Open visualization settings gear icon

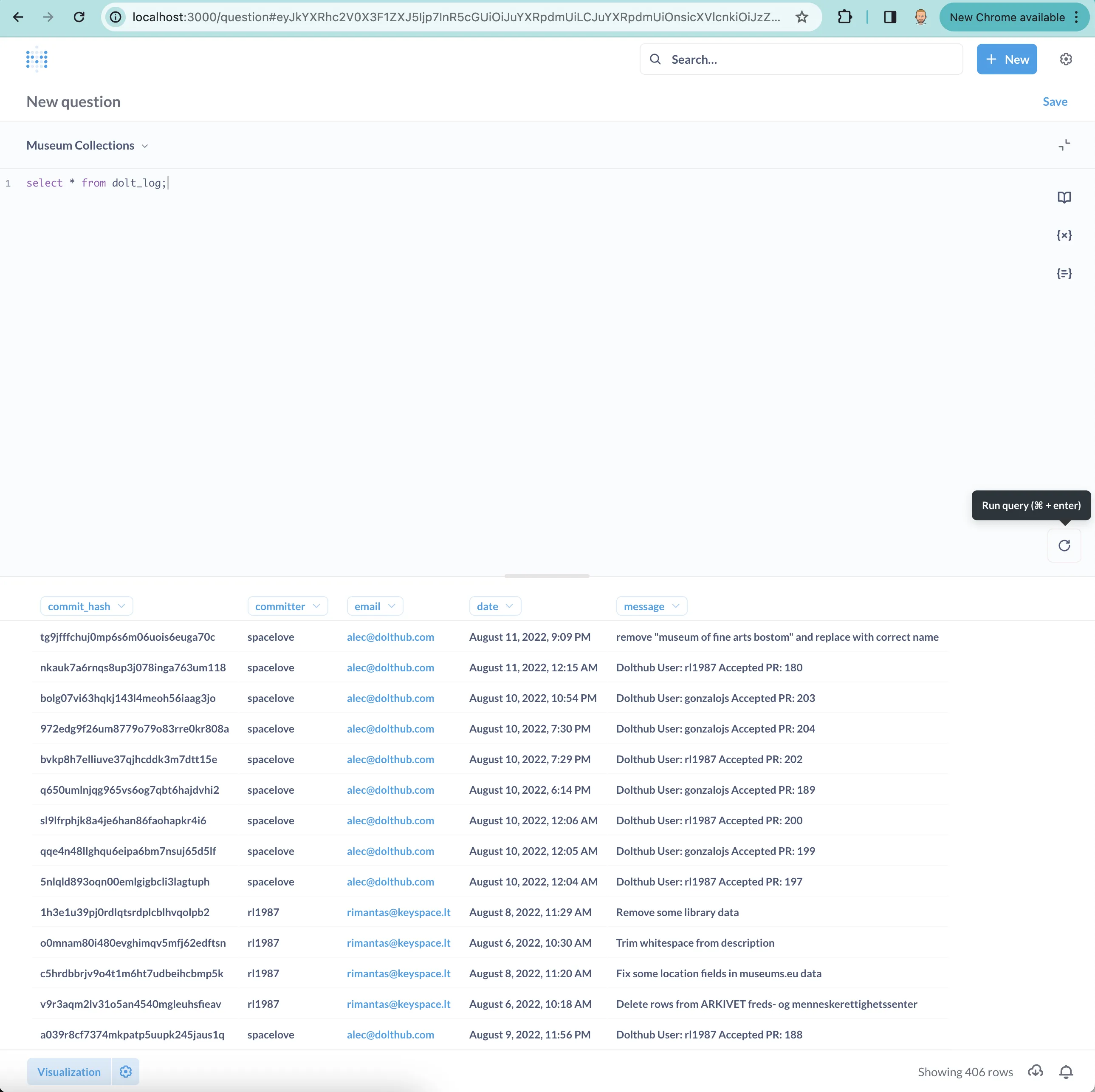click(x=126, y=1071)
